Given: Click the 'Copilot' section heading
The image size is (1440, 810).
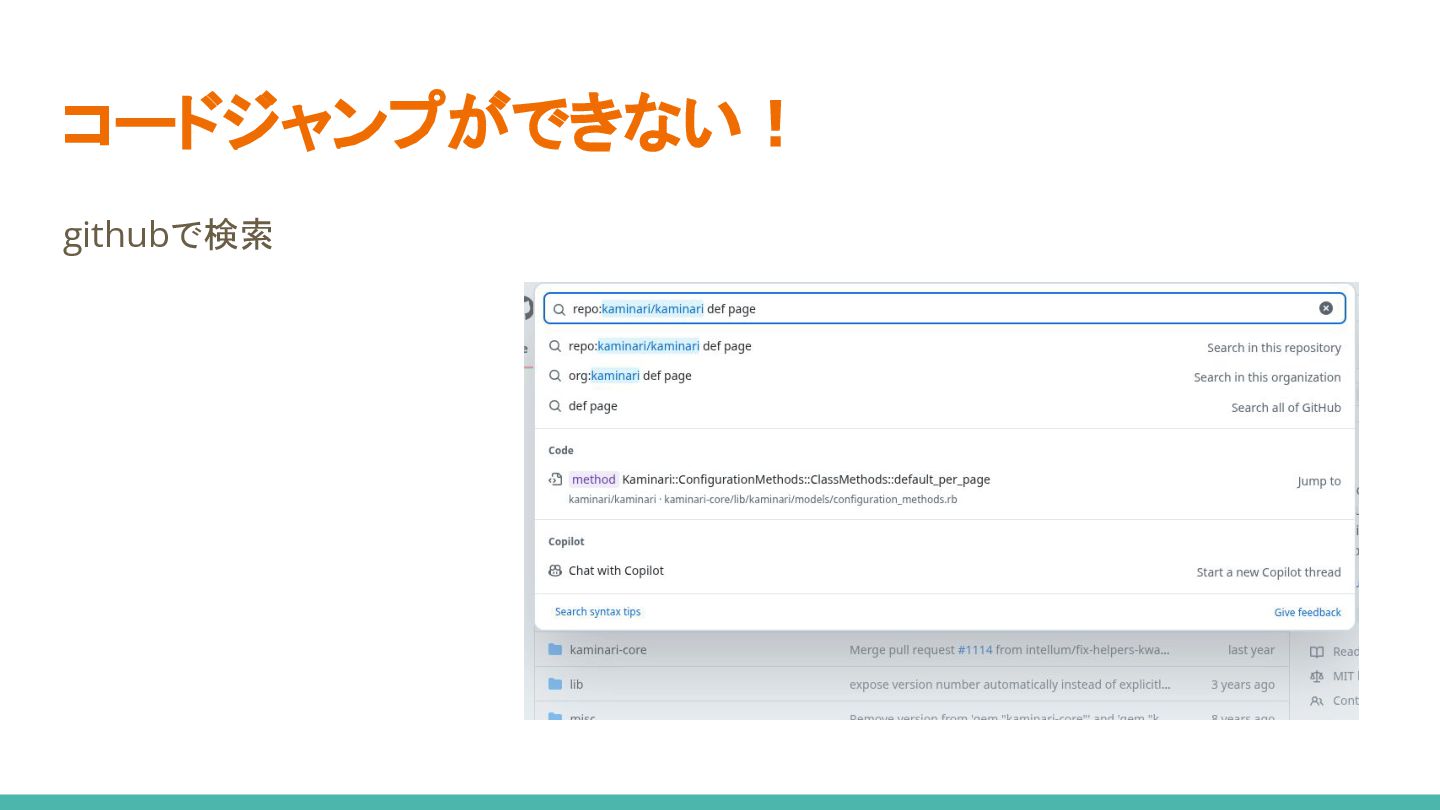Looking at the screenshot, I should [x=566, y=542].
